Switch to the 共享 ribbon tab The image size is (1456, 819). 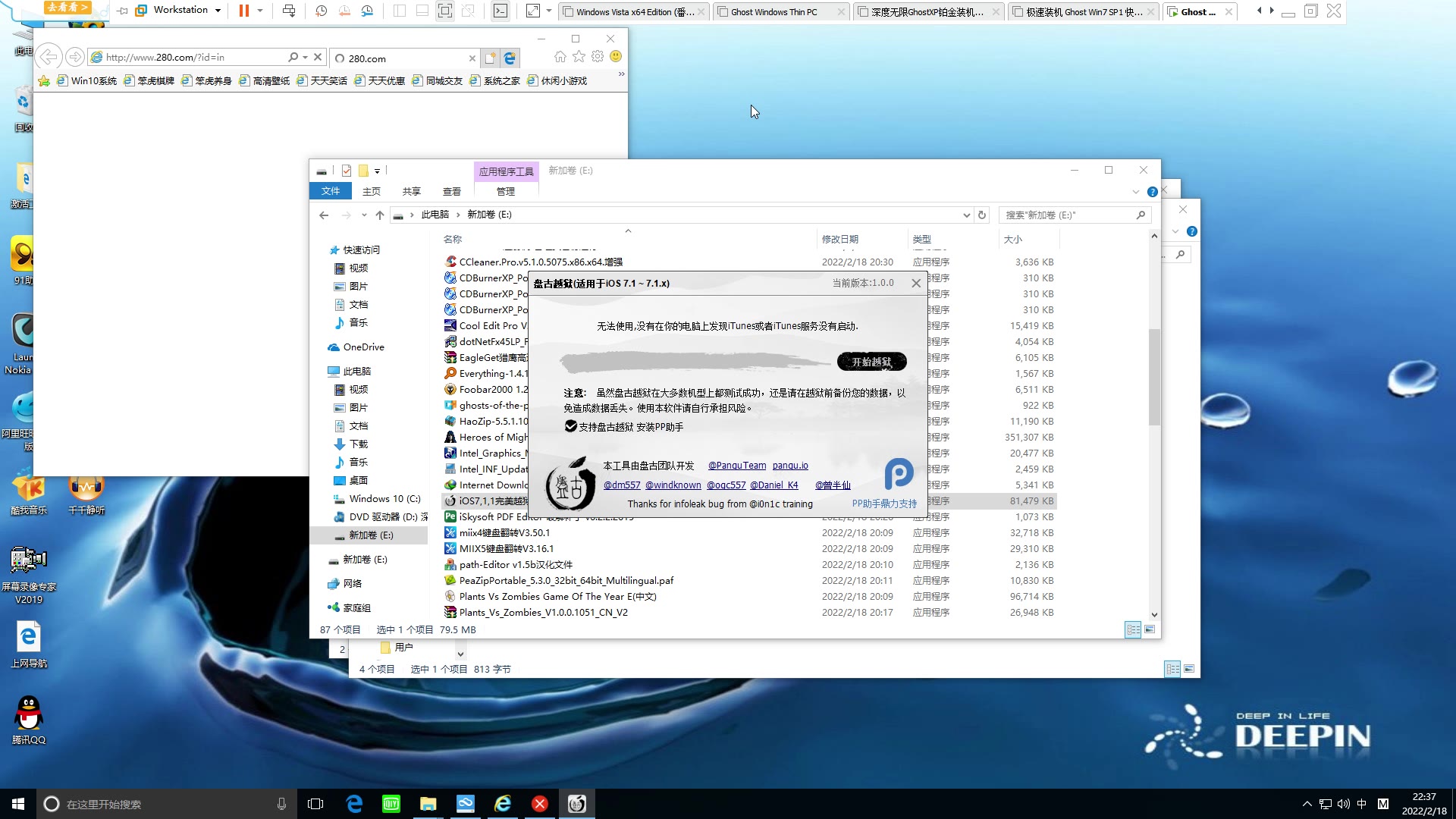coord(412,191)
